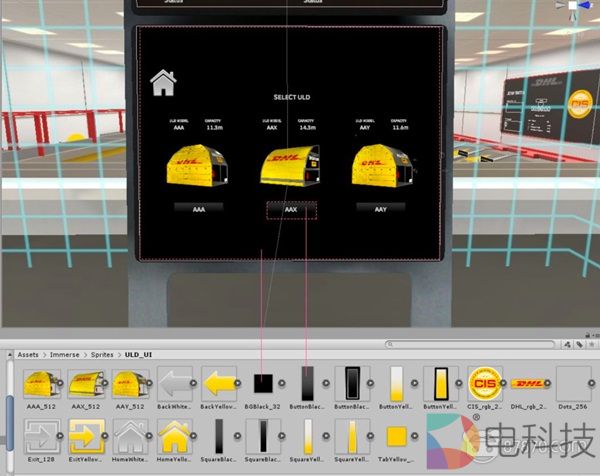Select the AAA_512 sprite asset

click(37, 382)
